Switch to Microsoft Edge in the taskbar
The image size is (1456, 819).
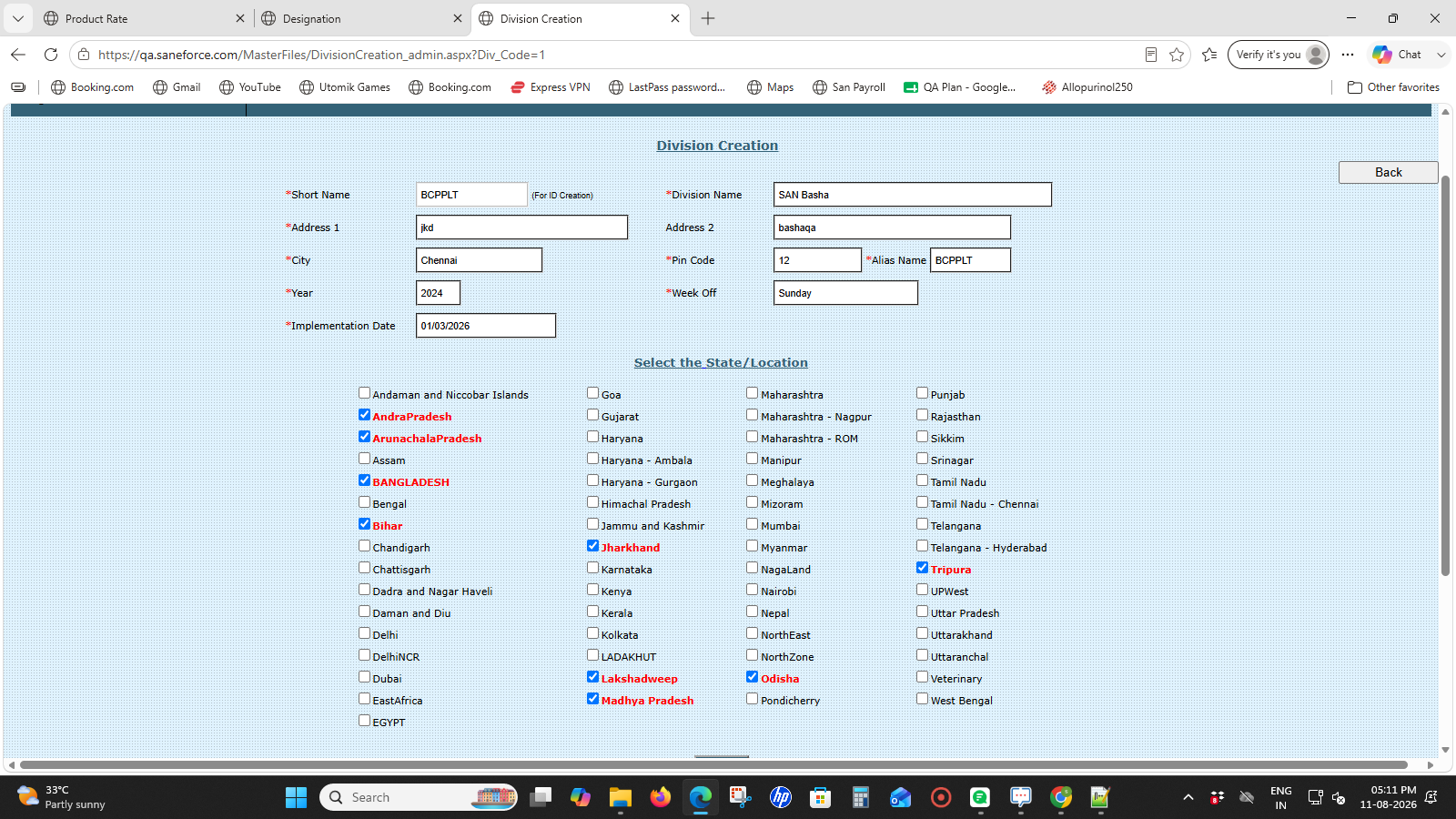pos(701,797)
